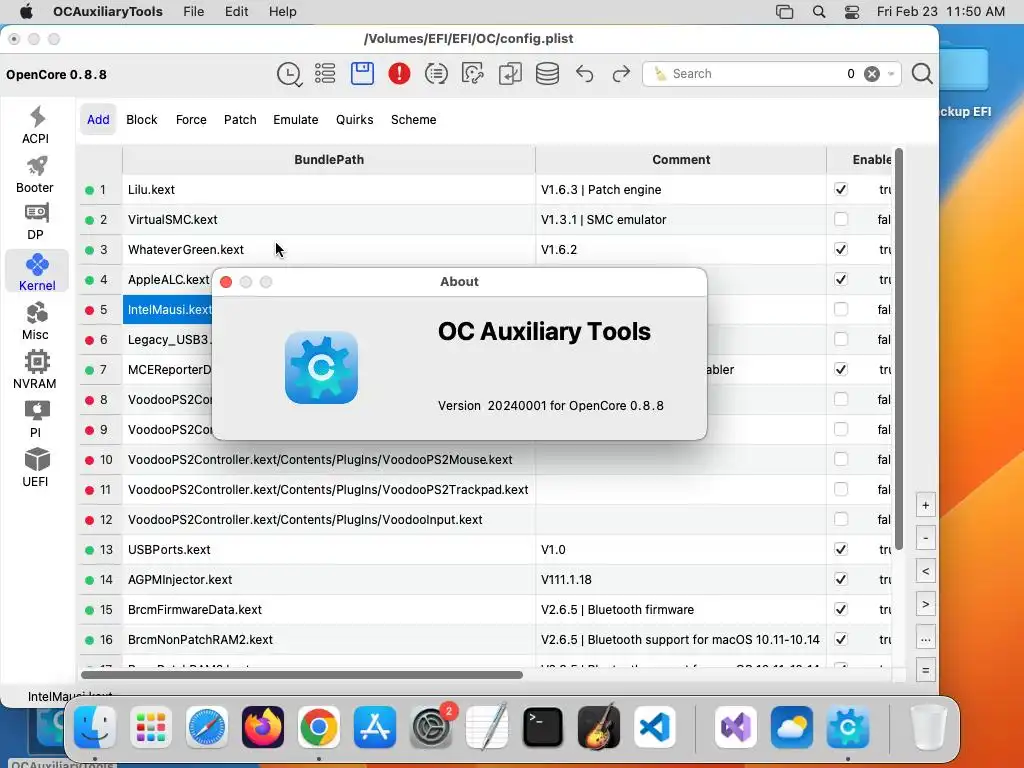Toggle Enabled checkbox for row 10 VoodooPS2Mouse.kext
Screen dimensions: 1024x768
[841, 459]
